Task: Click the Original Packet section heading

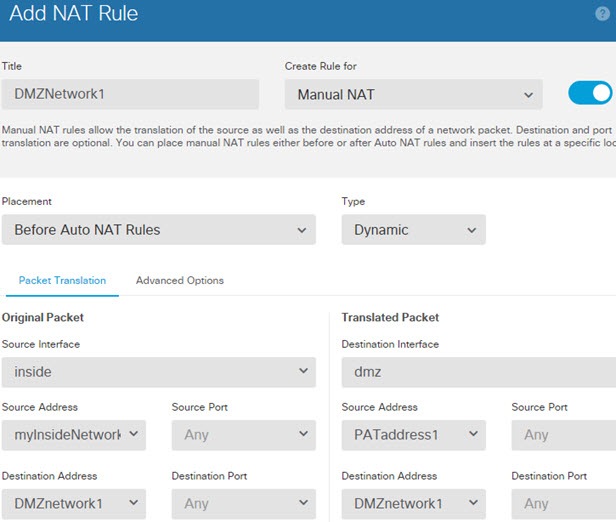Action: click(42, 317)
